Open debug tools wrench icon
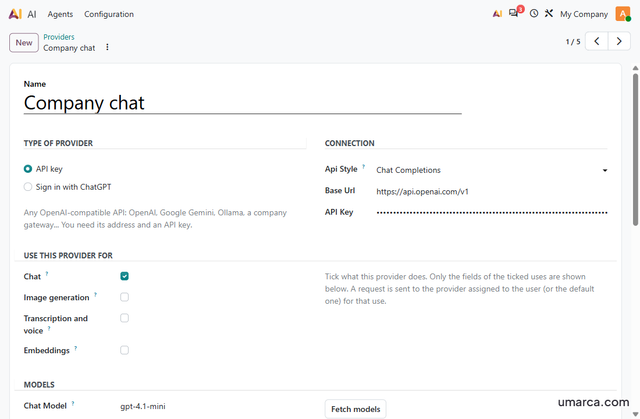 point(549,13)
